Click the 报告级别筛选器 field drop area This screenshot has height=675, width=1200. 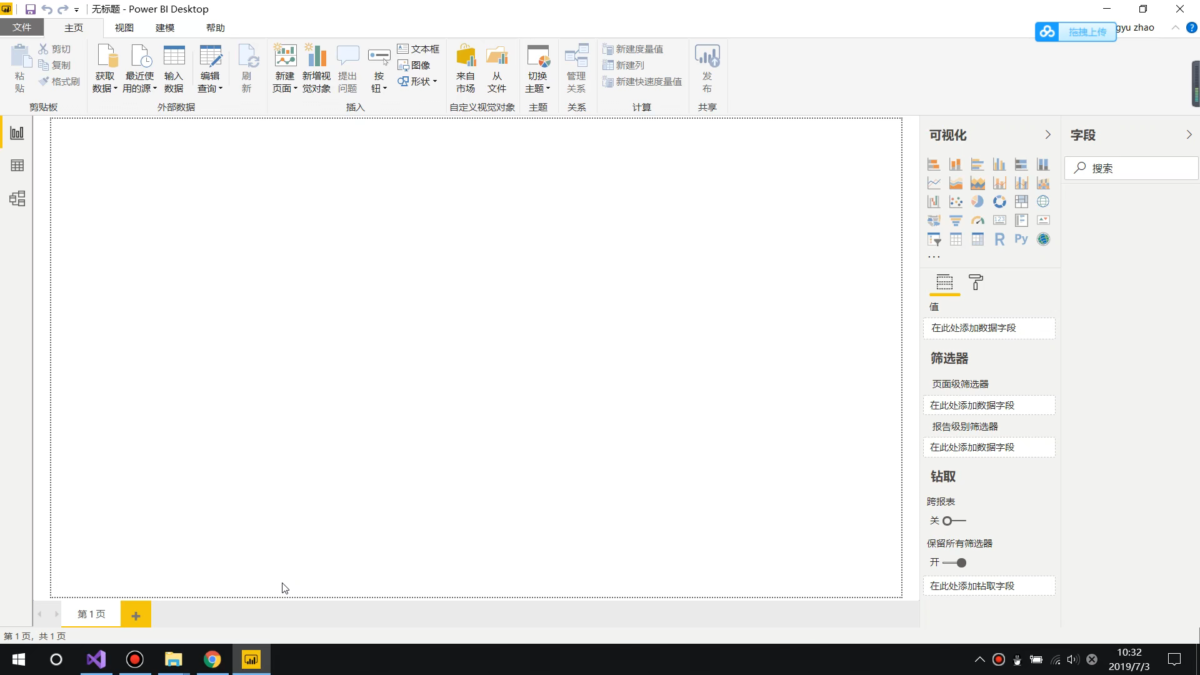[x=989, y=448]
